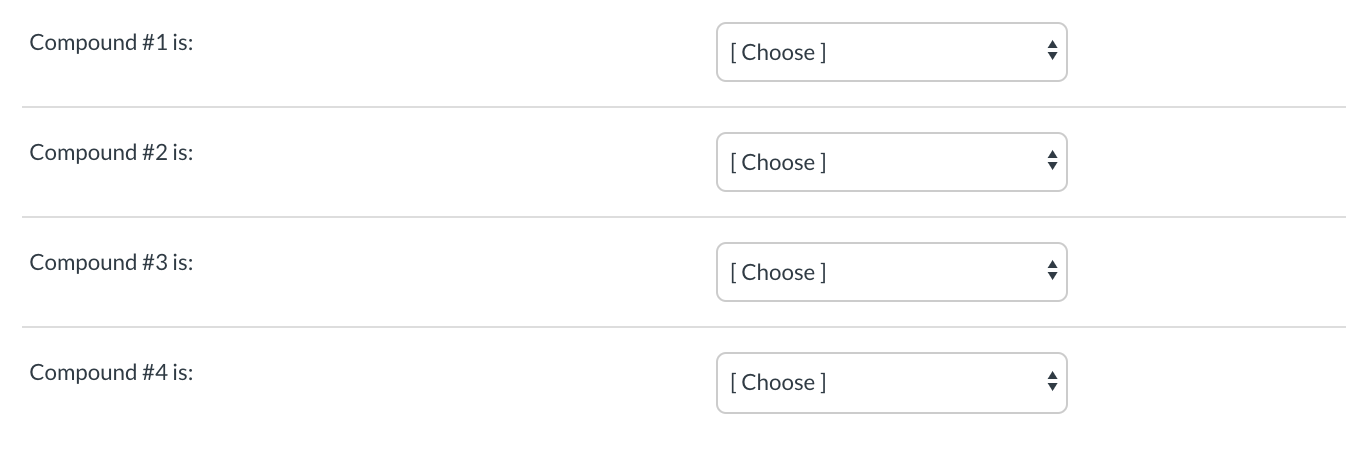Click "[ Choose ]" placeholder in Compound #1 box
The height and width of the screenshot is (466, 1346).
(778, 52)
